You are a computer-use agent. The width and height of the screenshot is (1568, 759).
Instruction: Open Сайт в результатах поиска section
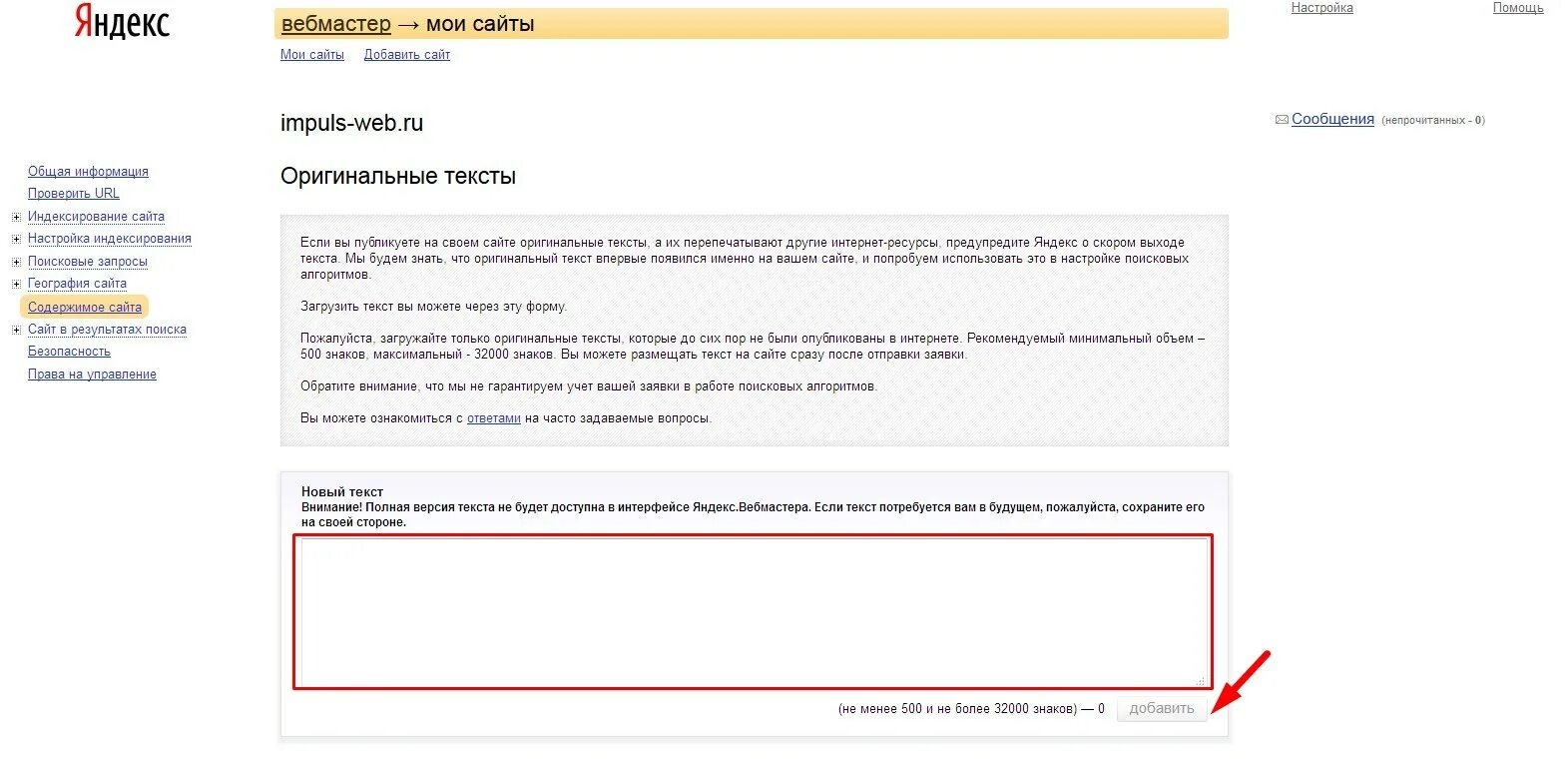point(107,330)
